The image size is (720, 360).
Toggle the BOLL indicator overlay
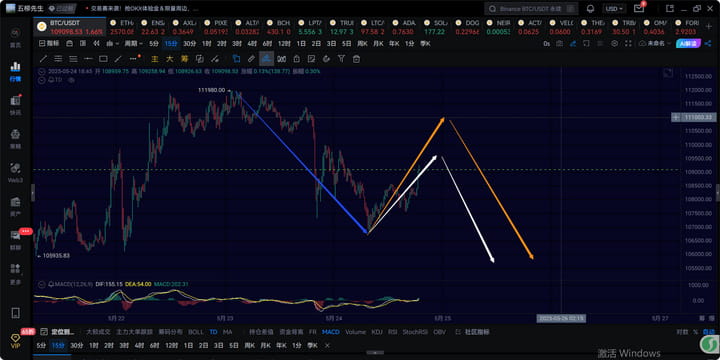[x=196, y=332]
